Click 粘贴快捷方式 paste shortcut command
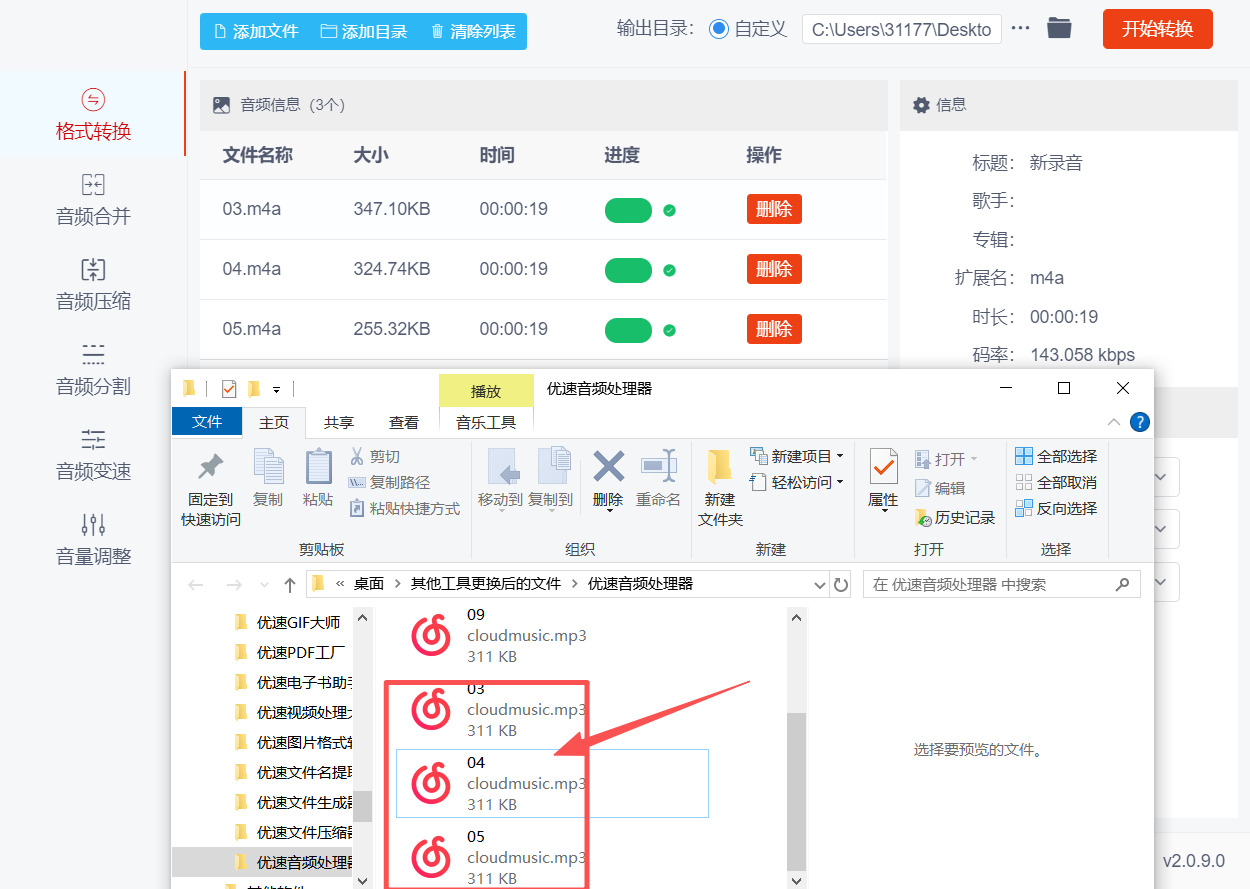1250x889 pixels. pos(404,508)
